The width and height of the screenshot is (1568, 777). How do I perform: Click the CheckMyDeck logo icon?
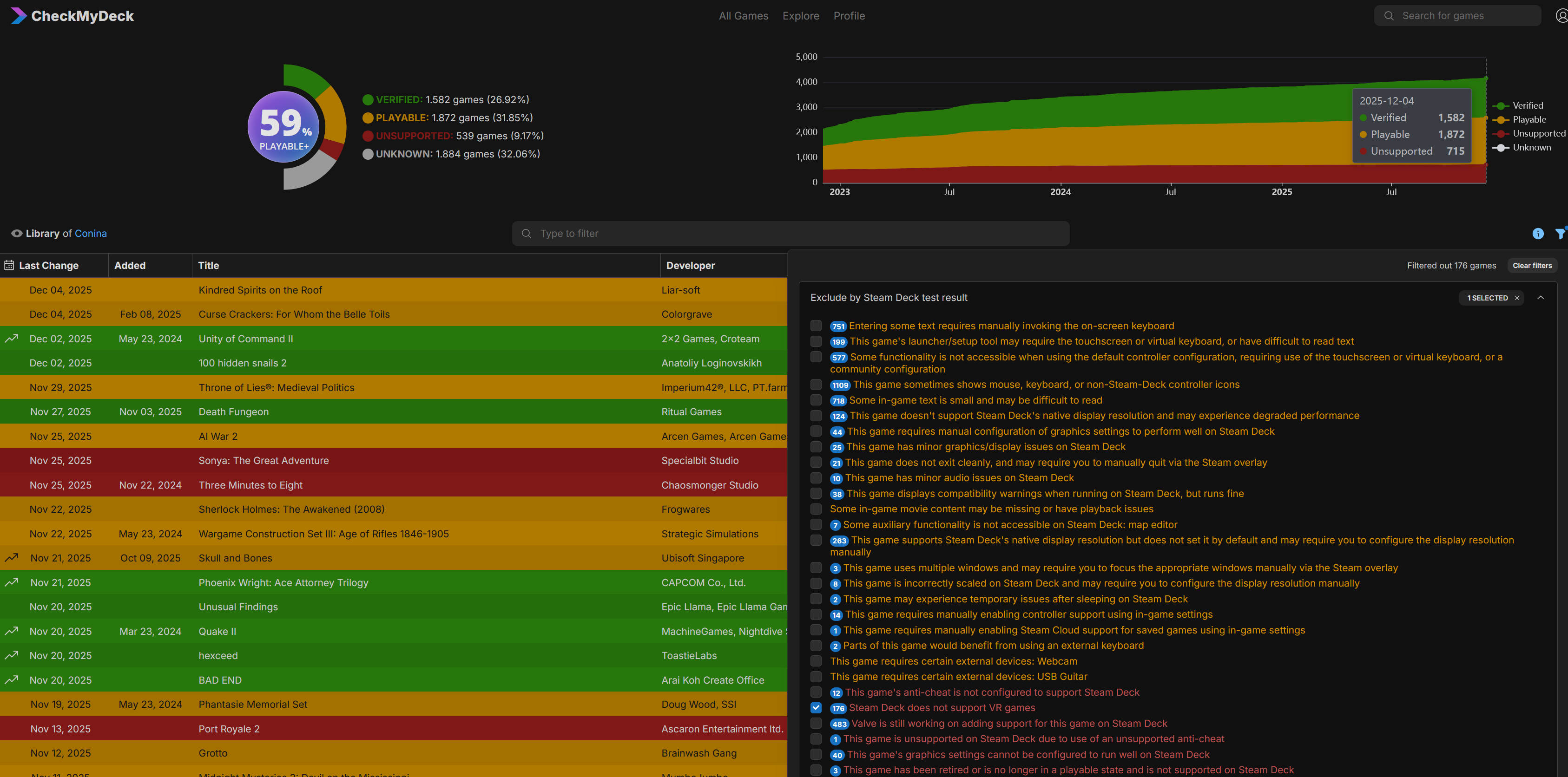pyautogui.click(x=18, y=16)
